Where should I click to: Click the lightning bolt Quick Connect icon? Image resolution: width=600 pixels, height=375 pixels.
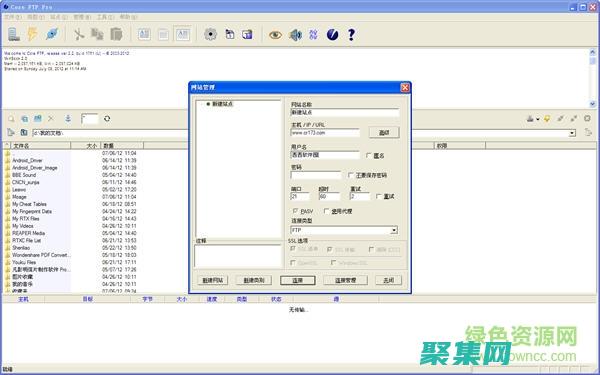[33, 34]
